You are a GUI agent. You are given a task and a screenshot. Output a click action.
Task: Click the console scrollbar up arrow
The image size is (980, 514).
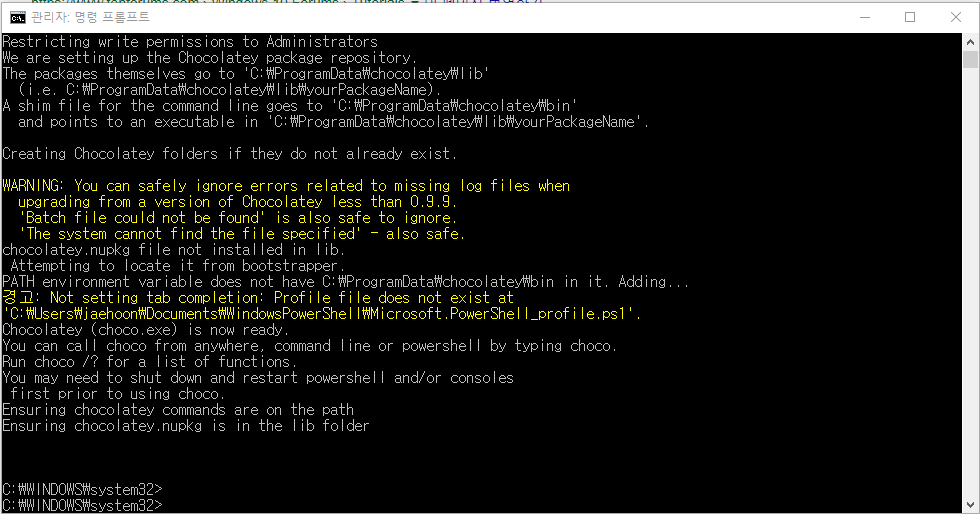pos(970,43)
